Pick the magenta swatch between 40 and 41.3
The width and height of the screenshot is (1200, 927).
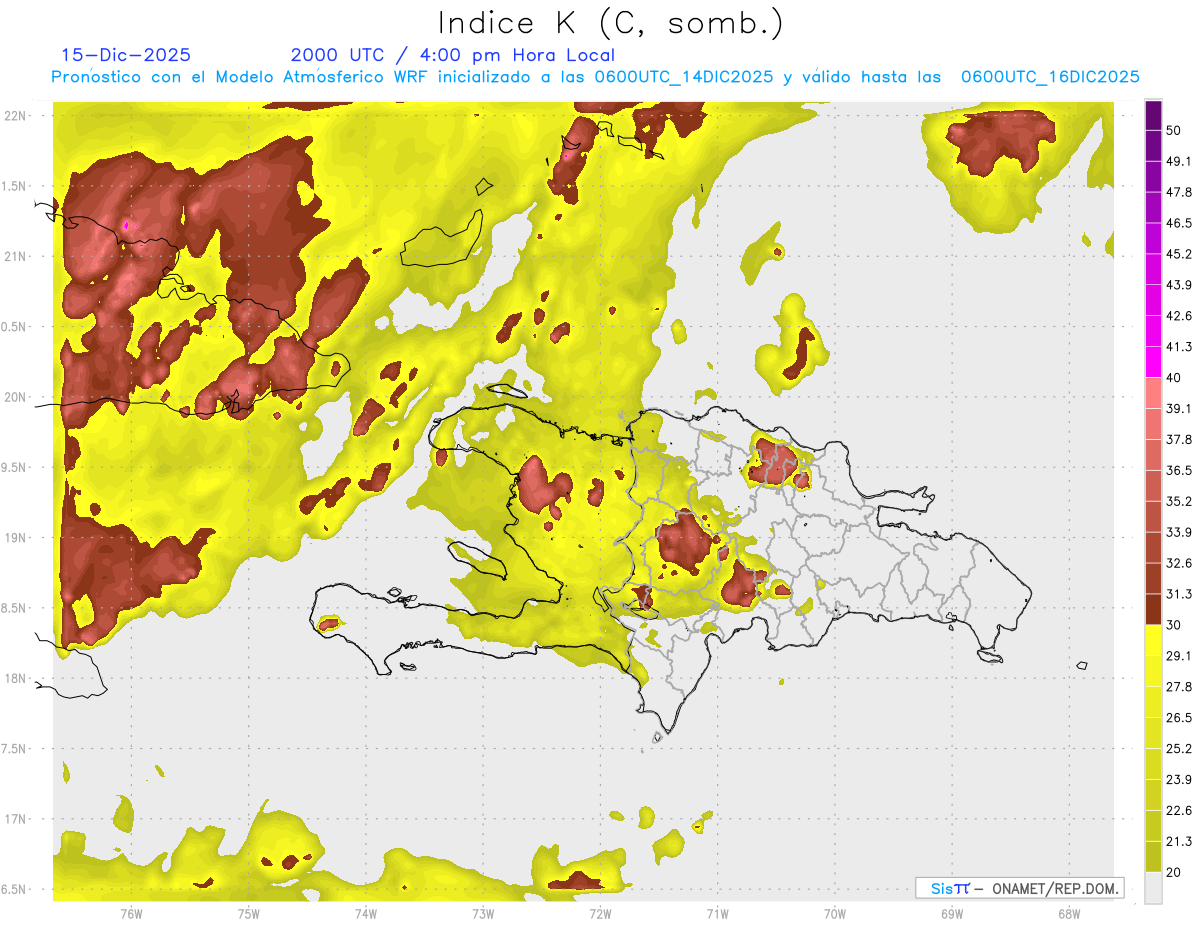coord(1153,362)
